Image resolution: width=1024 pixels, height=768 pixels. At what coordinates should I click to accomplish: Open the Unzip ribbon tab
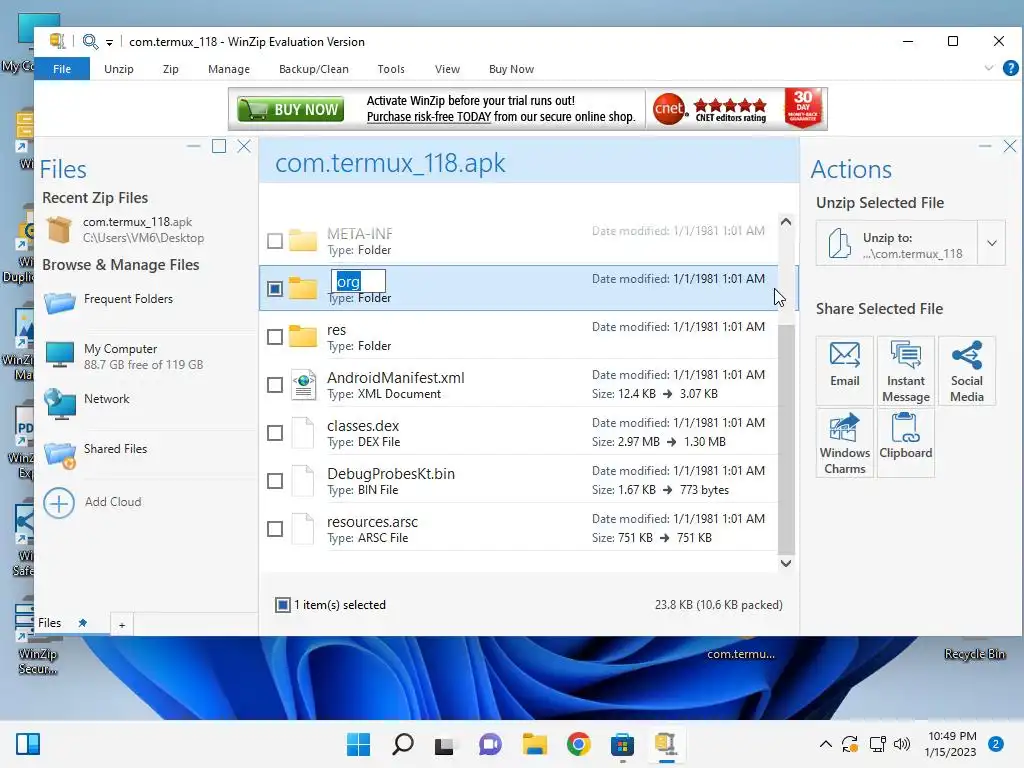(119, 69)
